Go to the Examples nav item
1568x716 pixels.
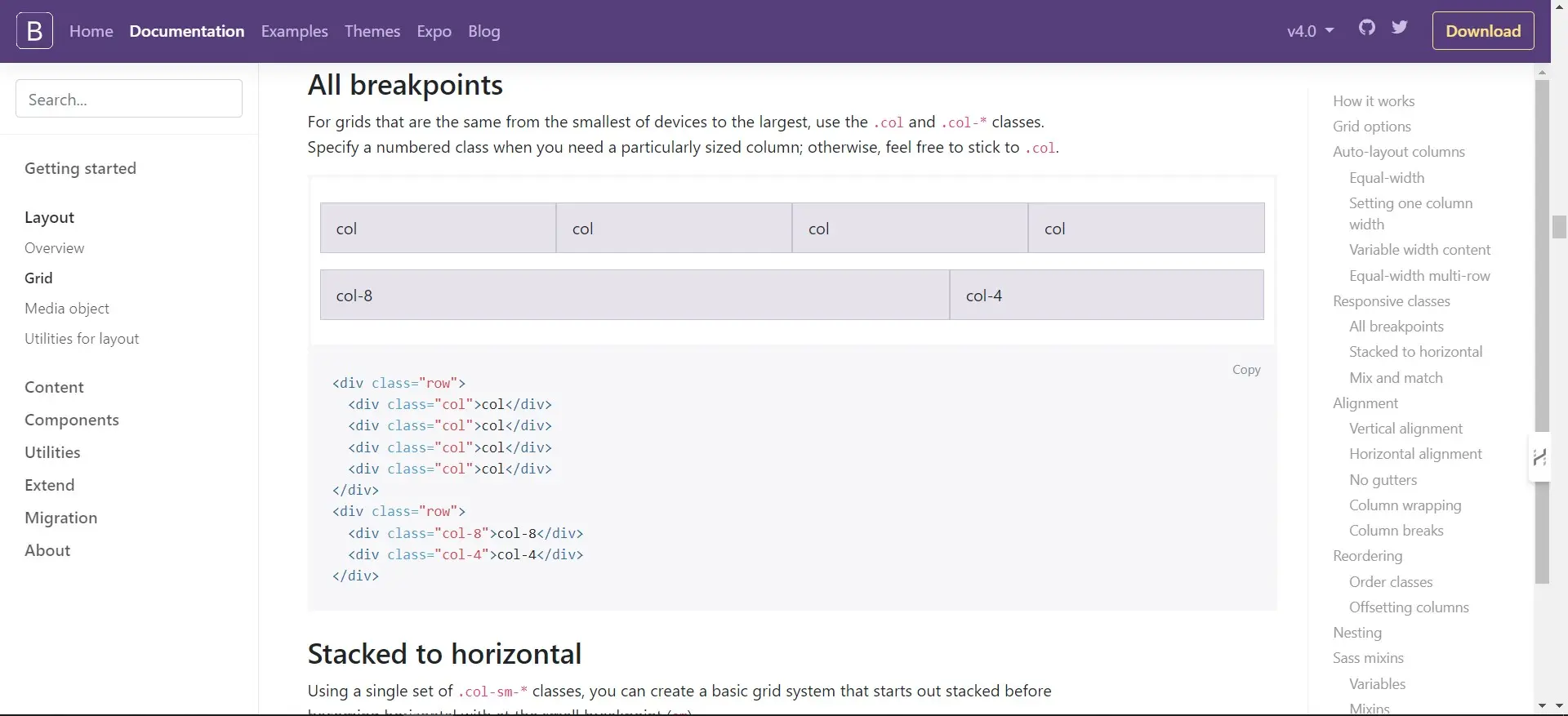(294, 31)
